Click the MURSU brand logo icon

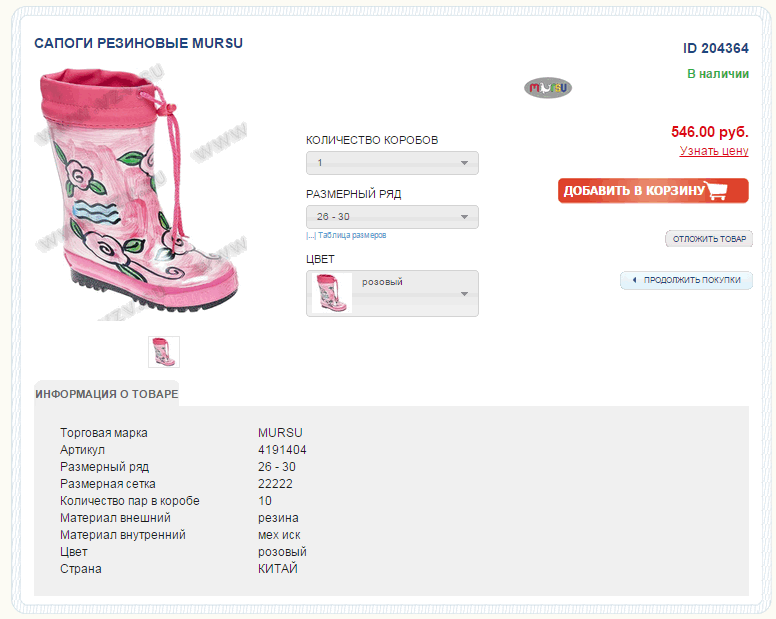[548, 88]
